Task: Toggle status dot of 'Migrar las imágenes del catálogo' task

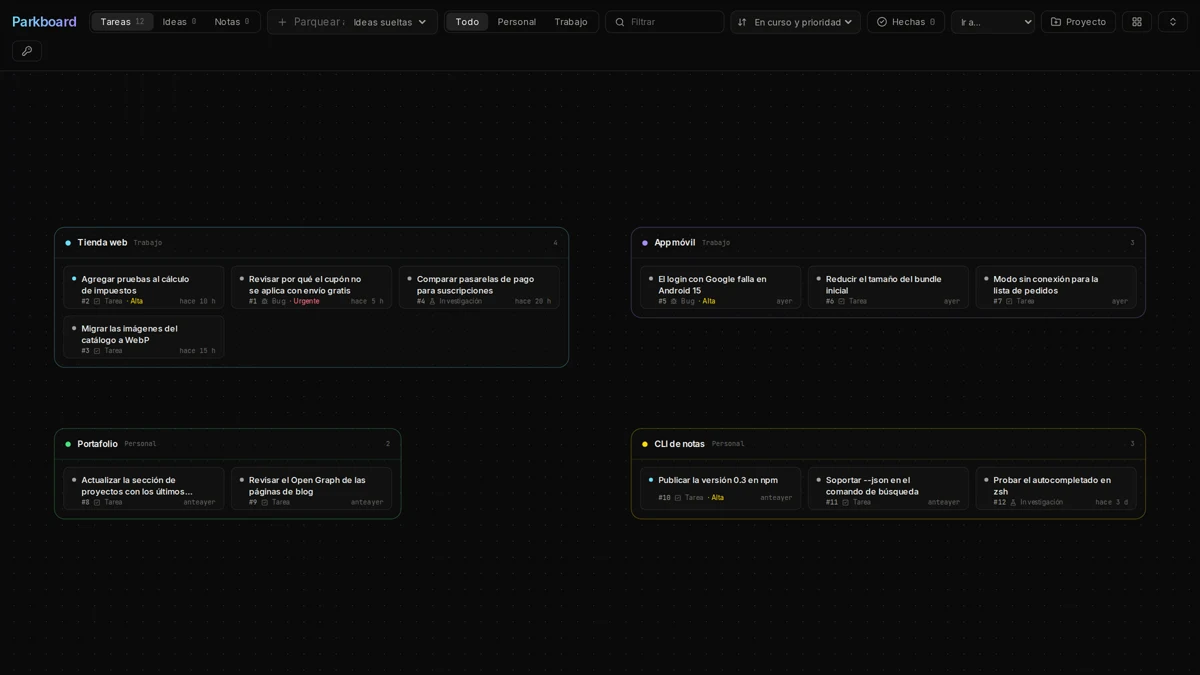Action: tap(74, 328)
